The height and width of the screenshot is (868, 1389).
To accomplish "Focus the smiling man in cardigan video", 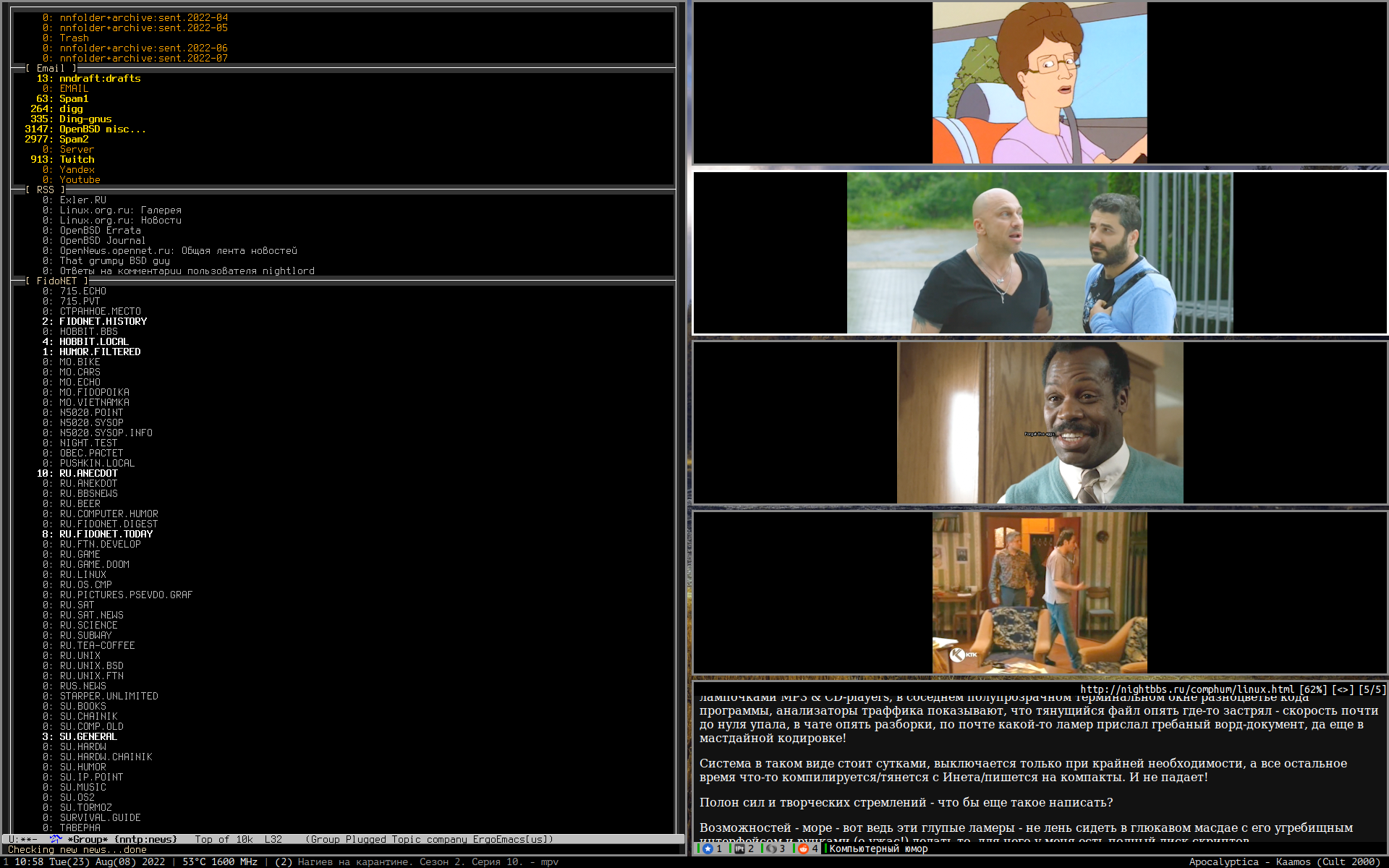I will click(1040, 422).
